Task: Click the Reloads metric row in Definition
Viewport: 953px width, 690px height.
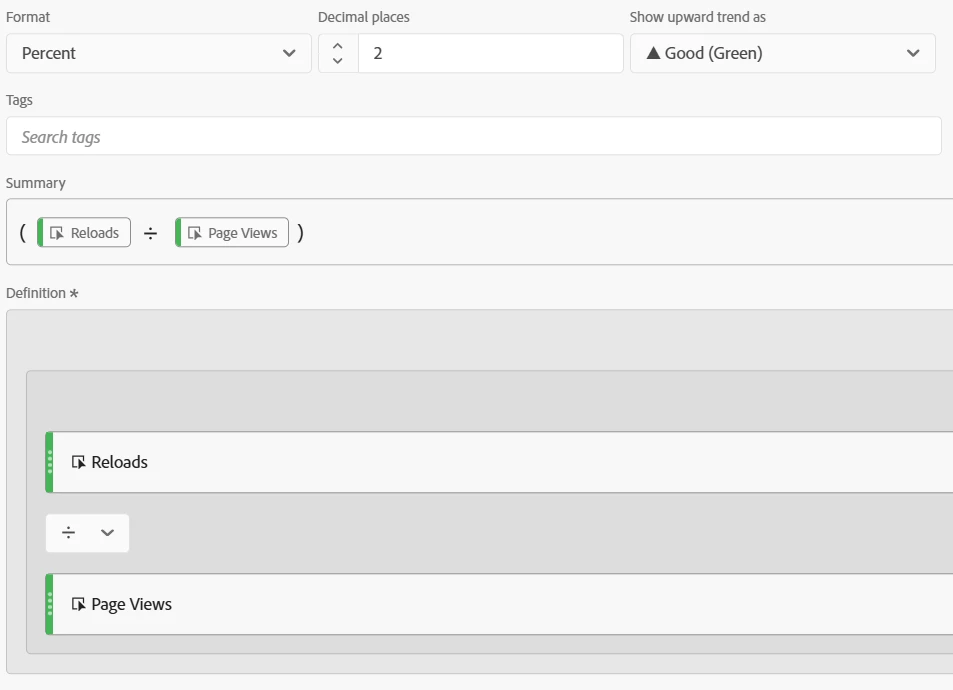Action: [x=499, y=462]
